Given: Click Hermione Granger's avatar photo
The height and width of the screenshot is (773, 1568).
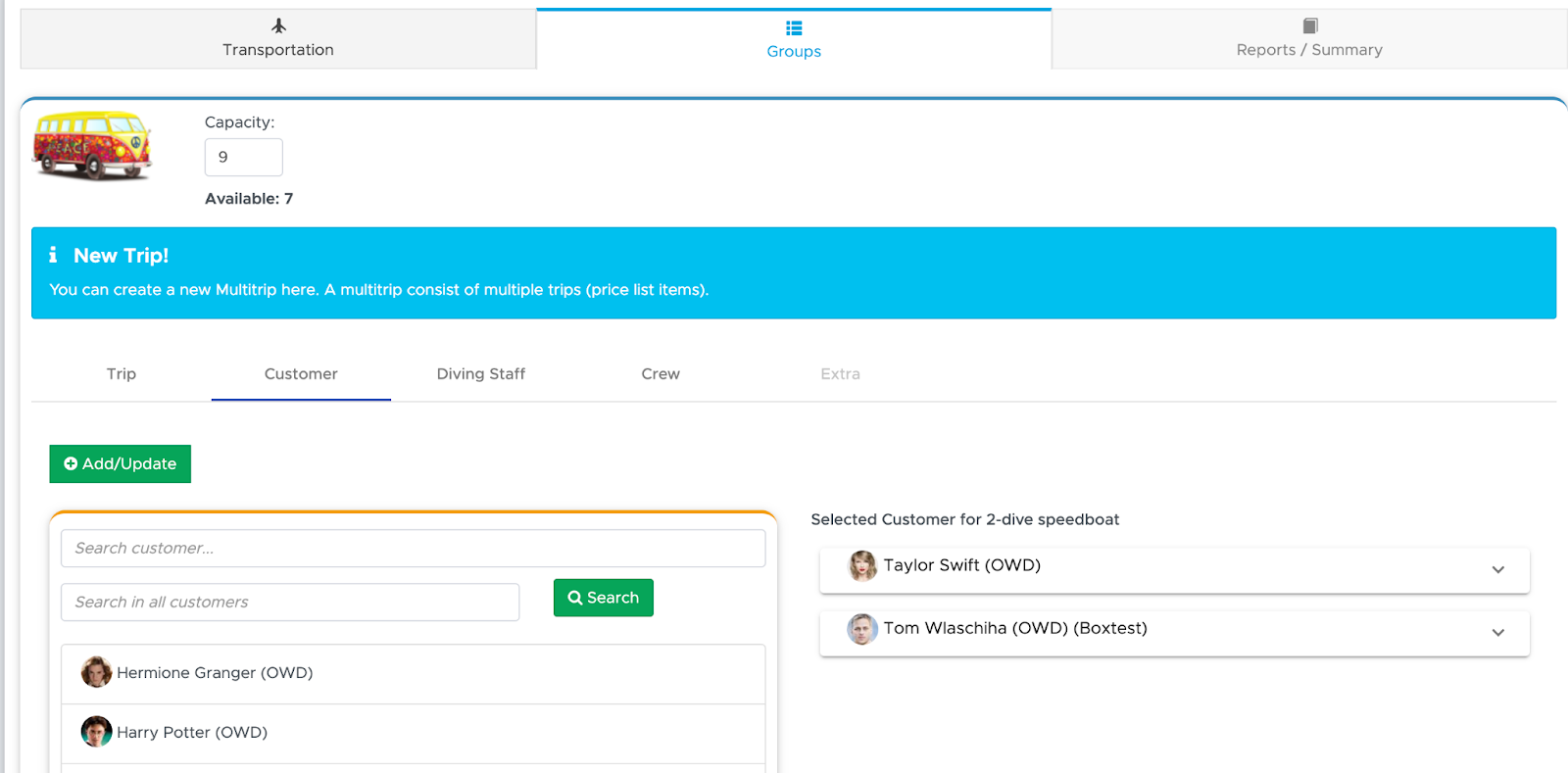Looking at the screenshot, I should pyautogui.click(x=96, y=672).
